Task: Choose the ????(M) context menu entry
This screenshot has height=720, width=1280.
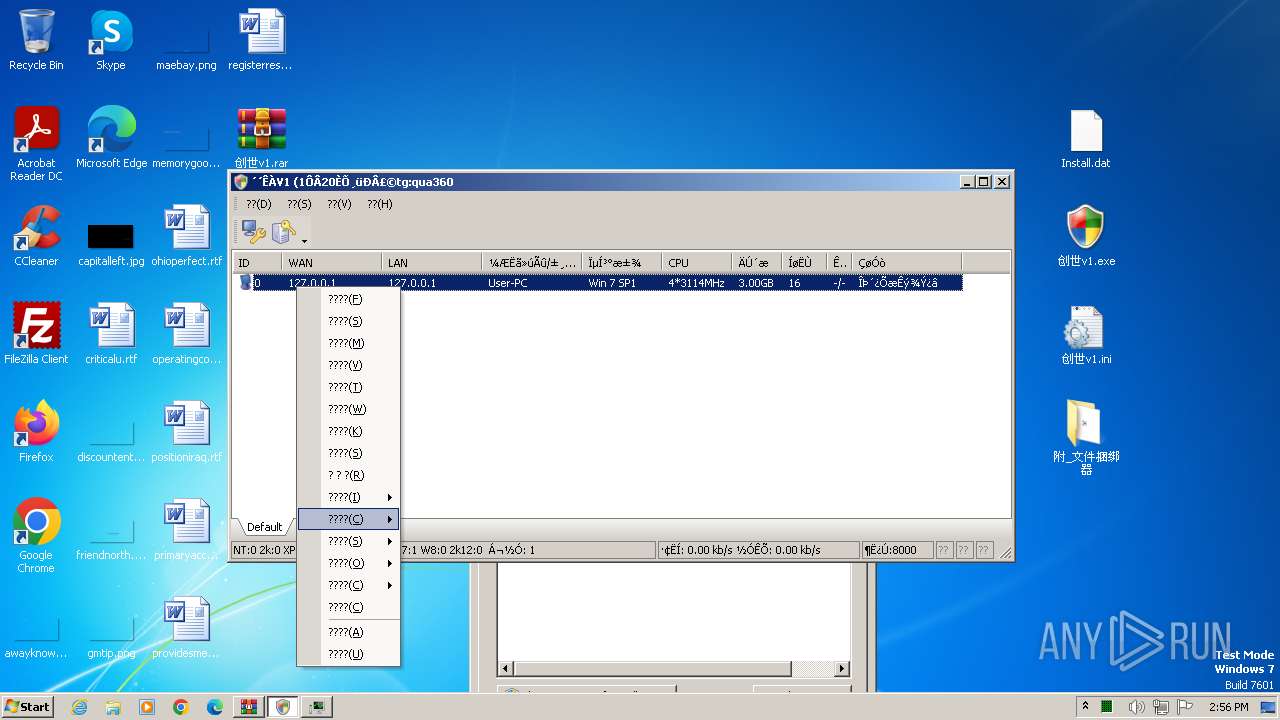Action: 348,343
